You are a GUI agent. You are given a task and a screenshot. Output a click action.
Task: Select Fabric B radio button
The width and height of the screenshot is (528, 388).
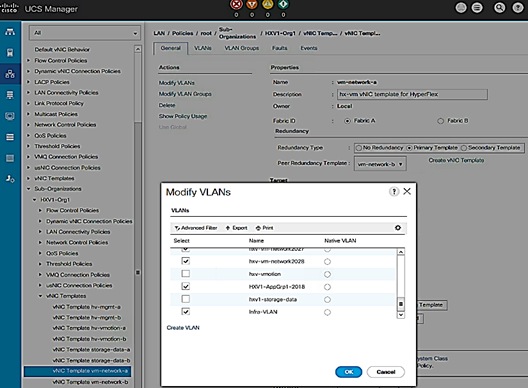[x=440, y=121]
